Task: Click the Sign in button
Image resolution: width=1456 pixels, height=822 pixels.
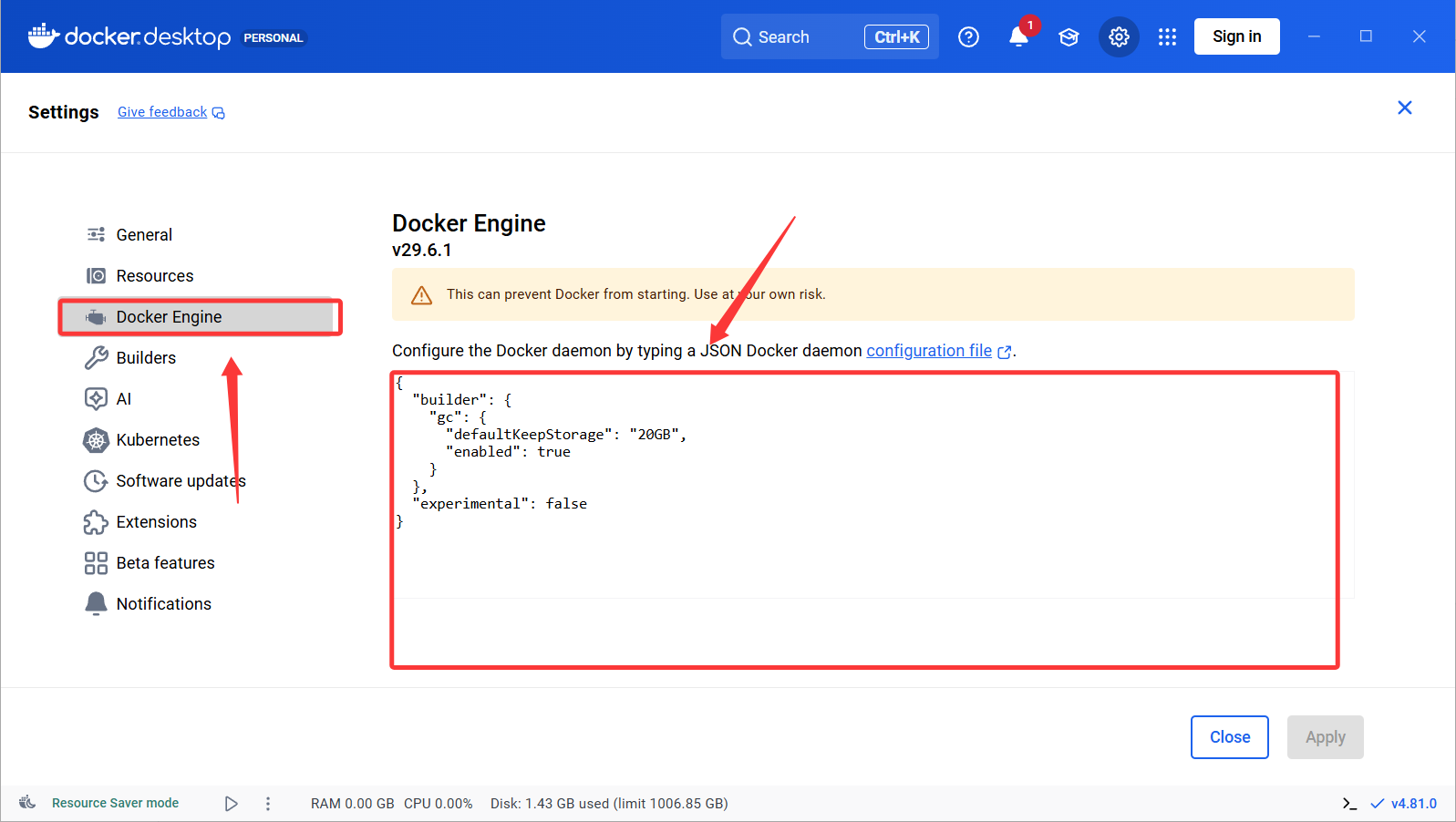Action: click(x=1237, y=36)
